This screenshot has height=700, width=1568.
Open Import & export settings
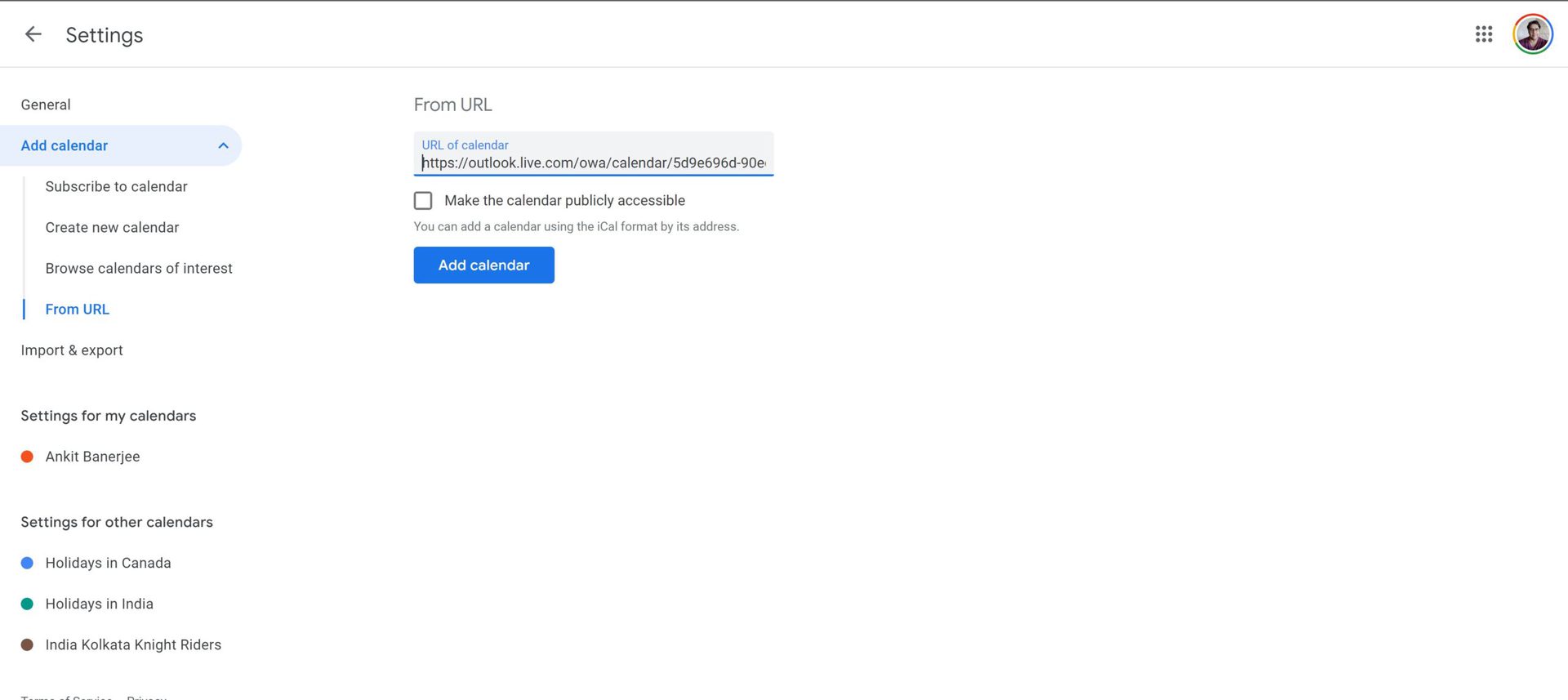tap(72, 350)
